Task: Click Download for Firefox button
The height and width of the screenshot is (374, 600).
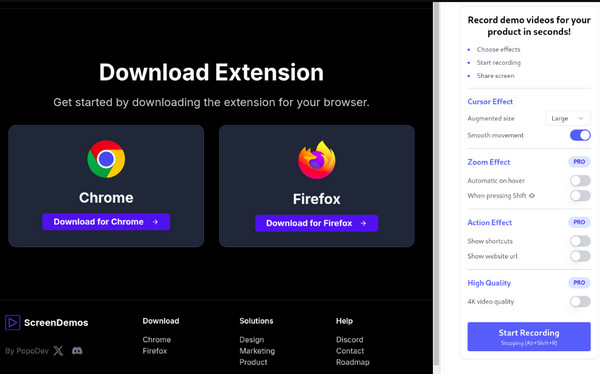Action: 317,223
